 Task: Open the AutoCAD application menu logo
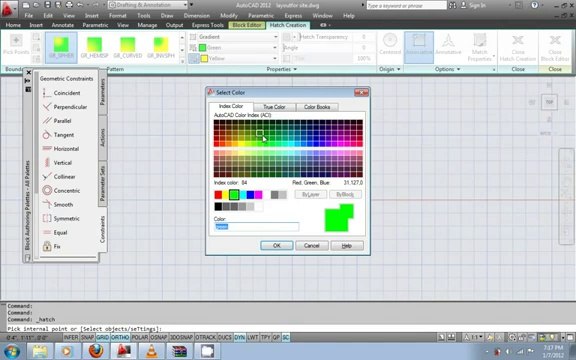tap(8, 9)
